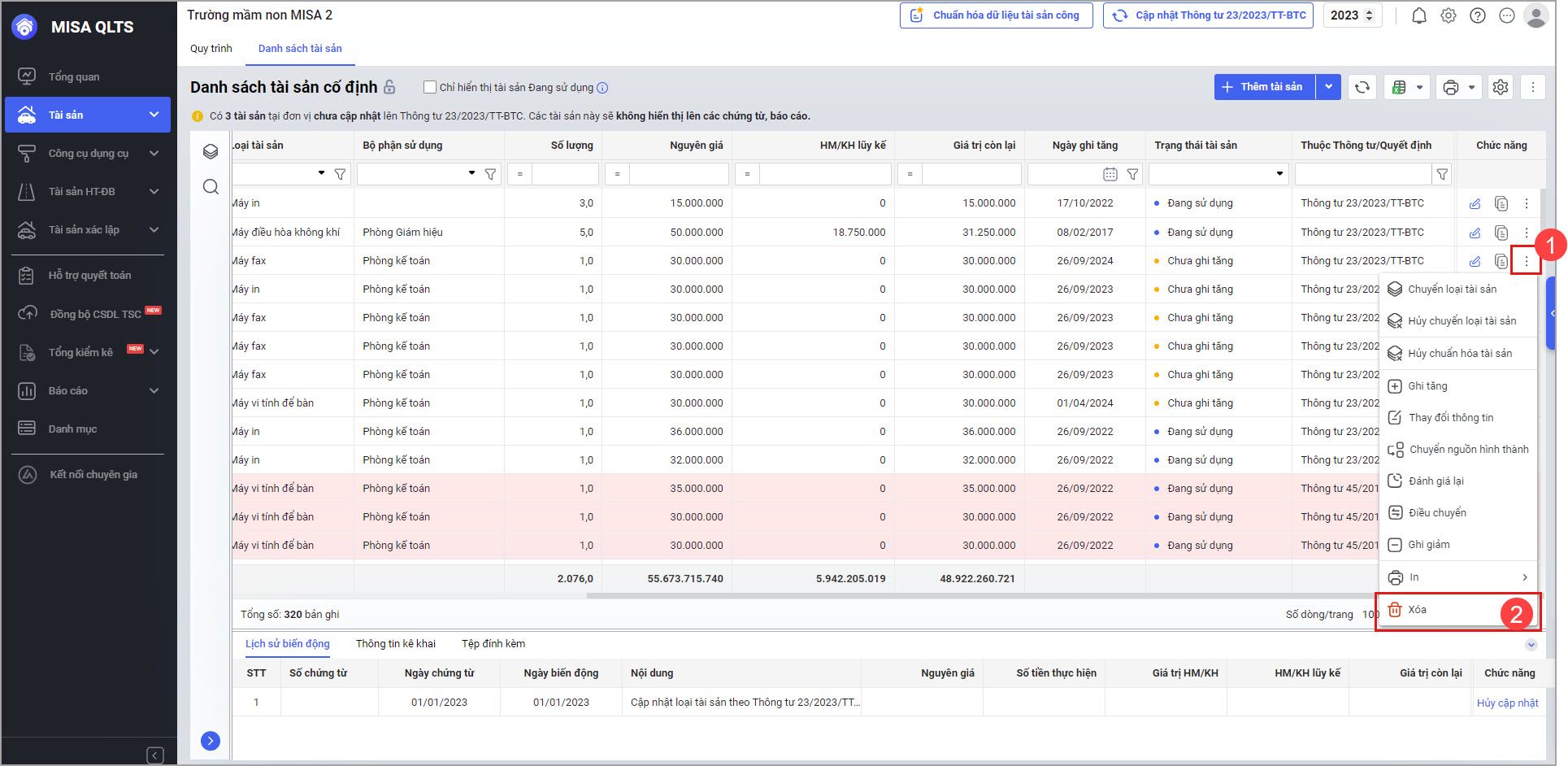Click the duplicate icon for Máy điều hòa row

pyautogui.click(x=1501, y=233)
